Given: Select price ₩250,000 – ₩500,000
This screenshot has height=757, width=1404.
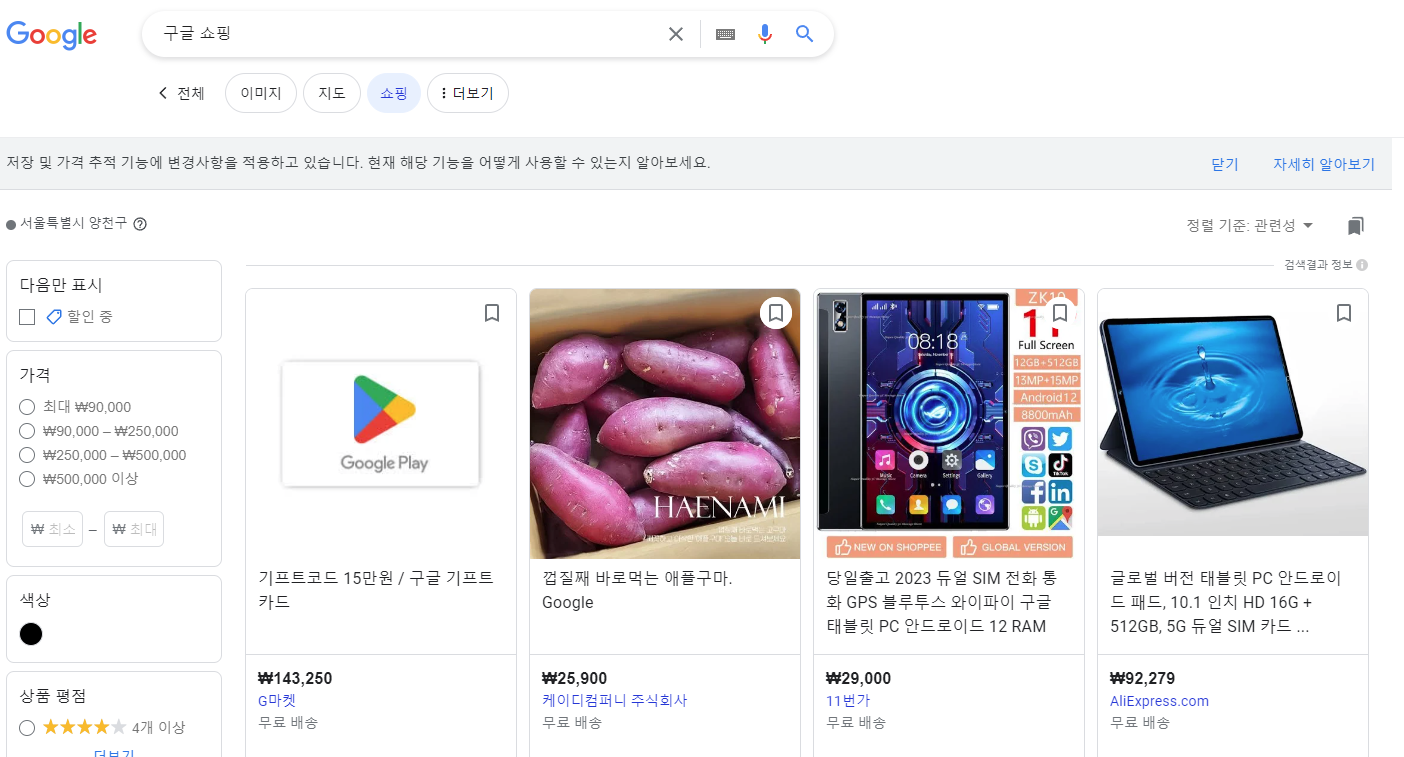Looking at the screenshot, I should point(28,455).
